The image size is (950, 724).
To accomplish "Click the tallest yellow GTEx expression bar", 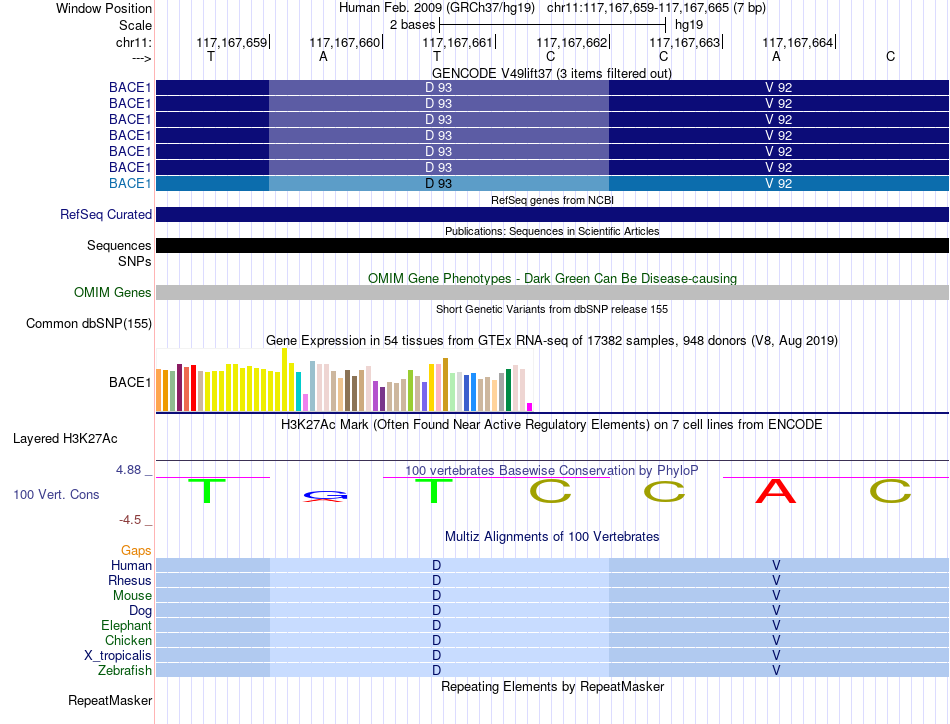I will [284, 380].
